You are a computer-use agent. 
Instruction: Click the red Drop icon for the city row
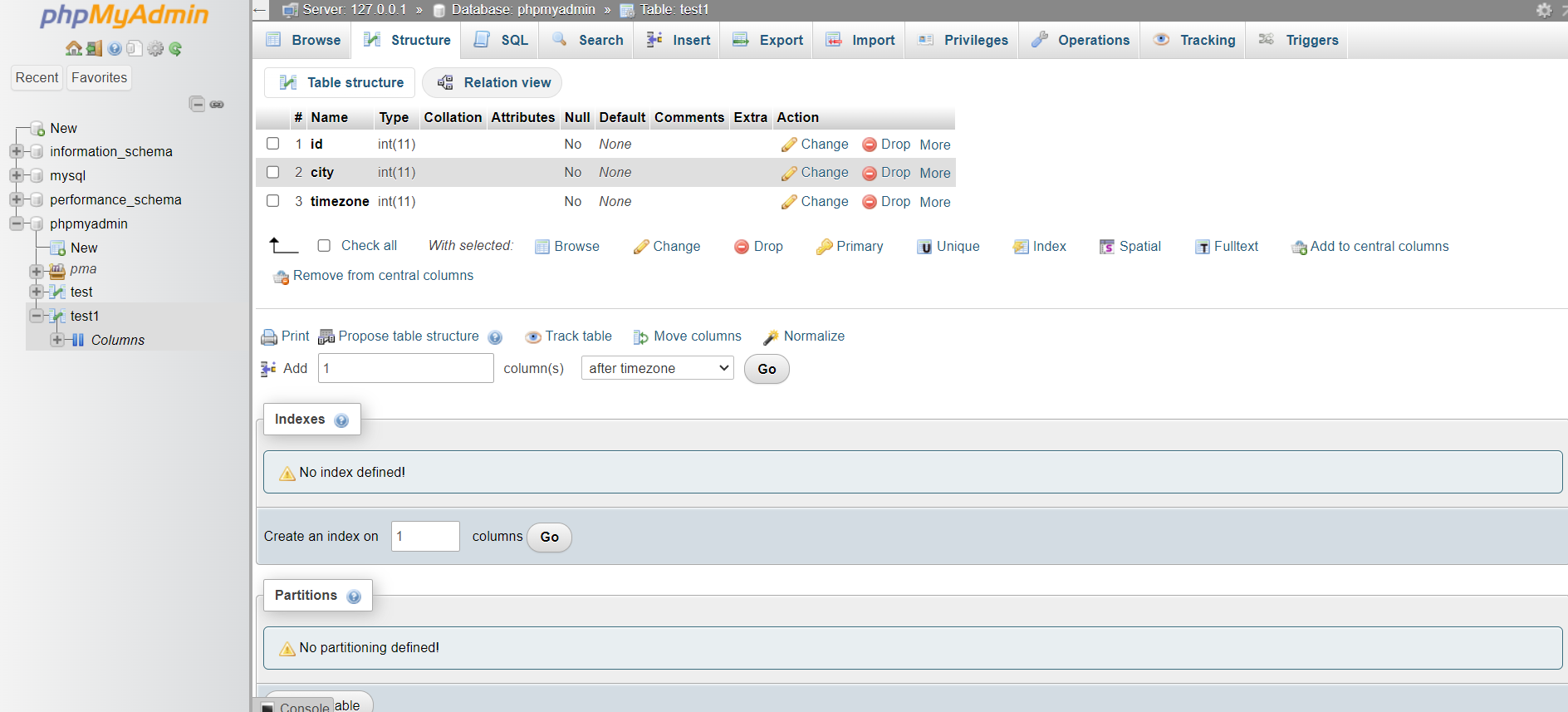point(870,173)
